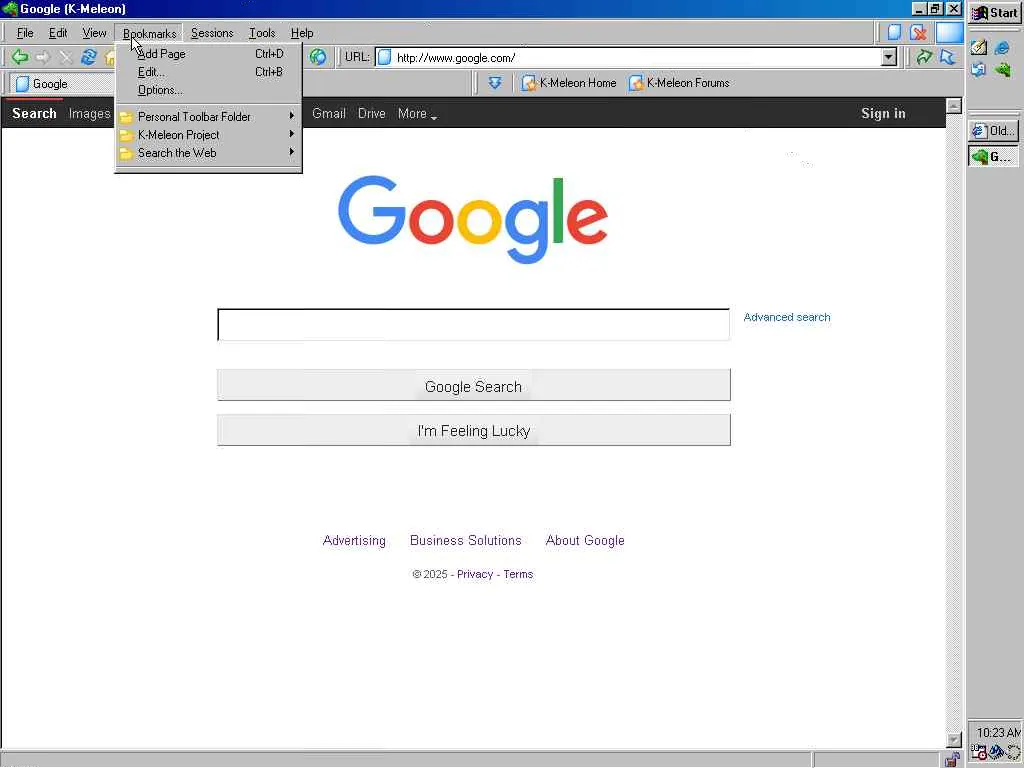
Task: Choose Options... in the Bookmarks menu
Action: point(208,90)
